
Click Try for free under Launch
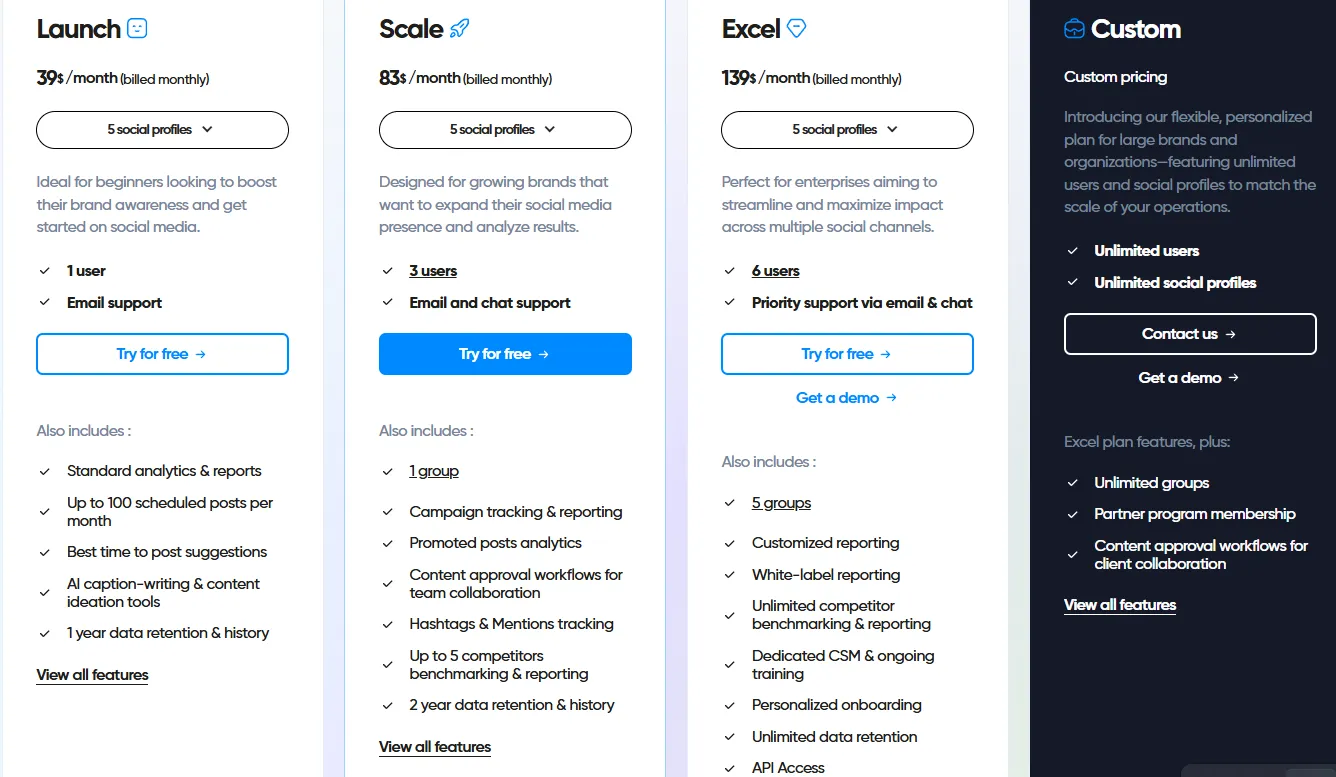click(162, 354)
